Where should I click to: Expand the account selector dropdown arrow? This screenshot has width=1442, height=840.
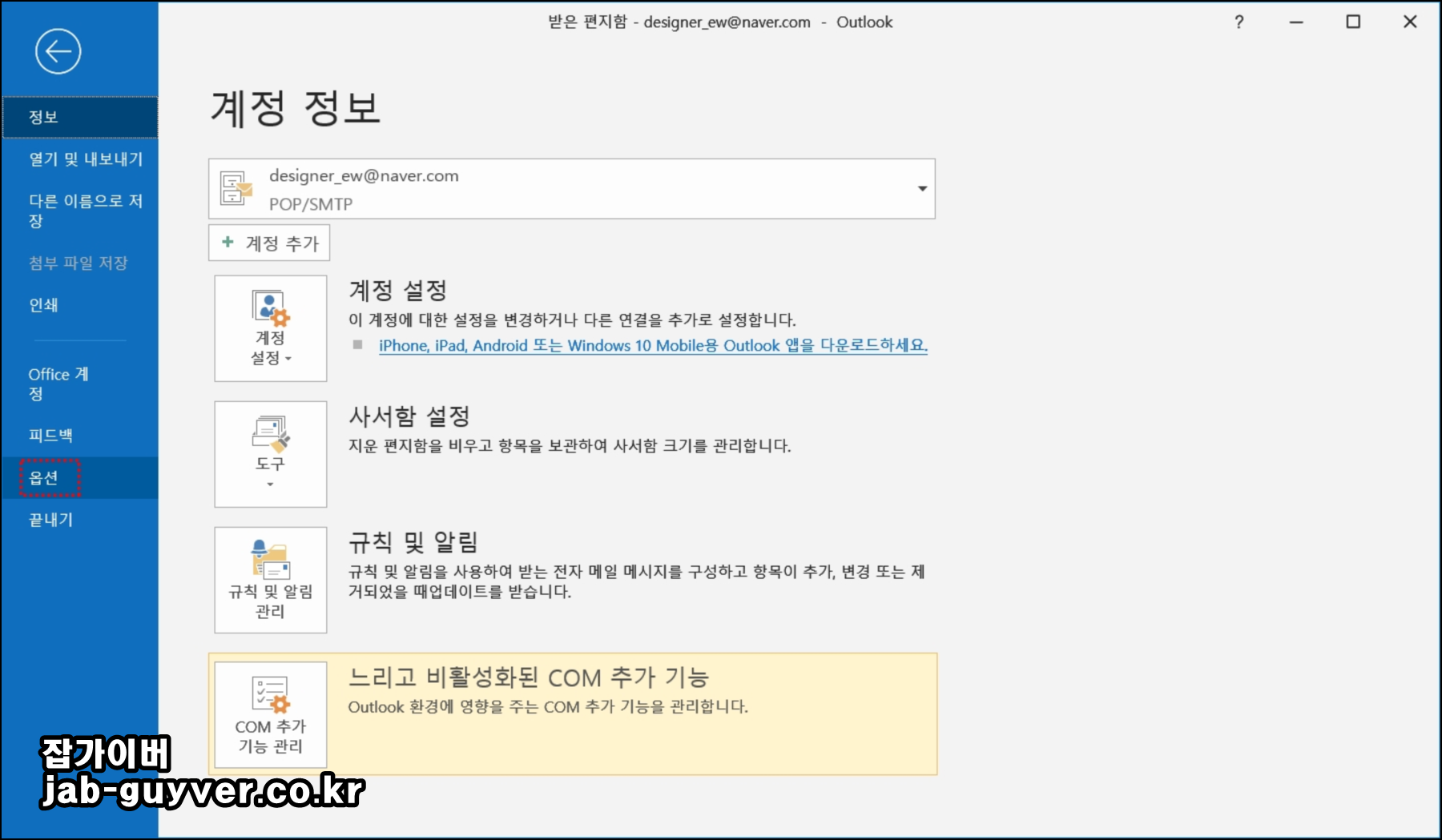click(922, 189)
